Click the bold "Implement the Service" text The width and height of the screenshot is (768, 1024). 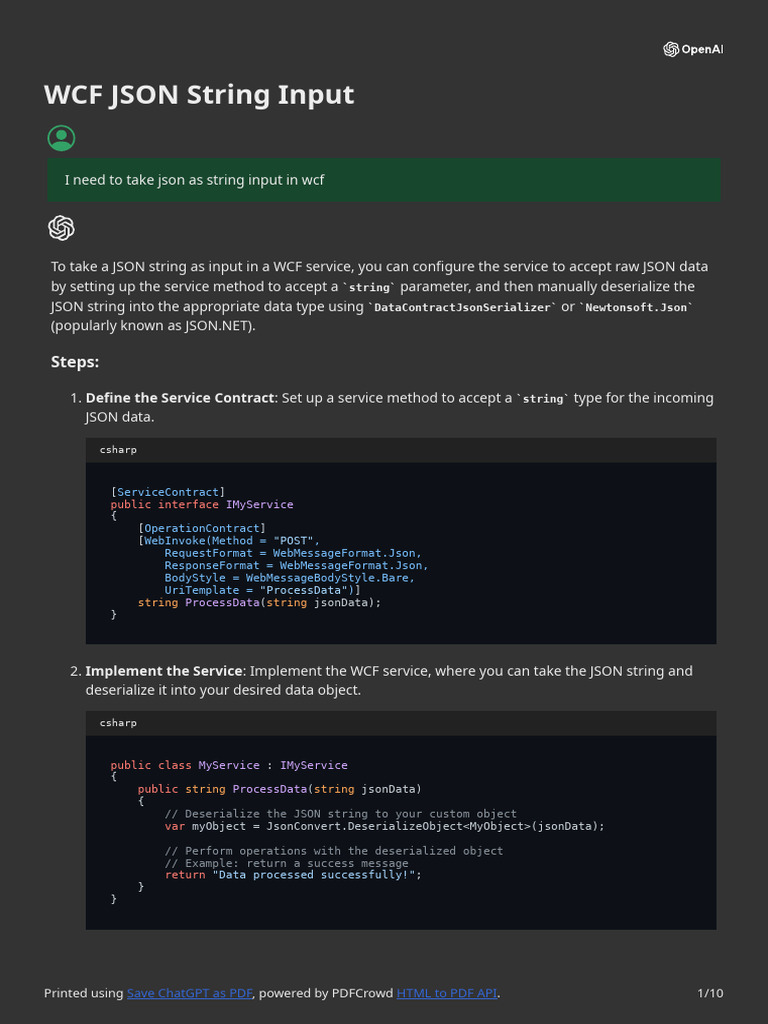[x=164, y=671]
